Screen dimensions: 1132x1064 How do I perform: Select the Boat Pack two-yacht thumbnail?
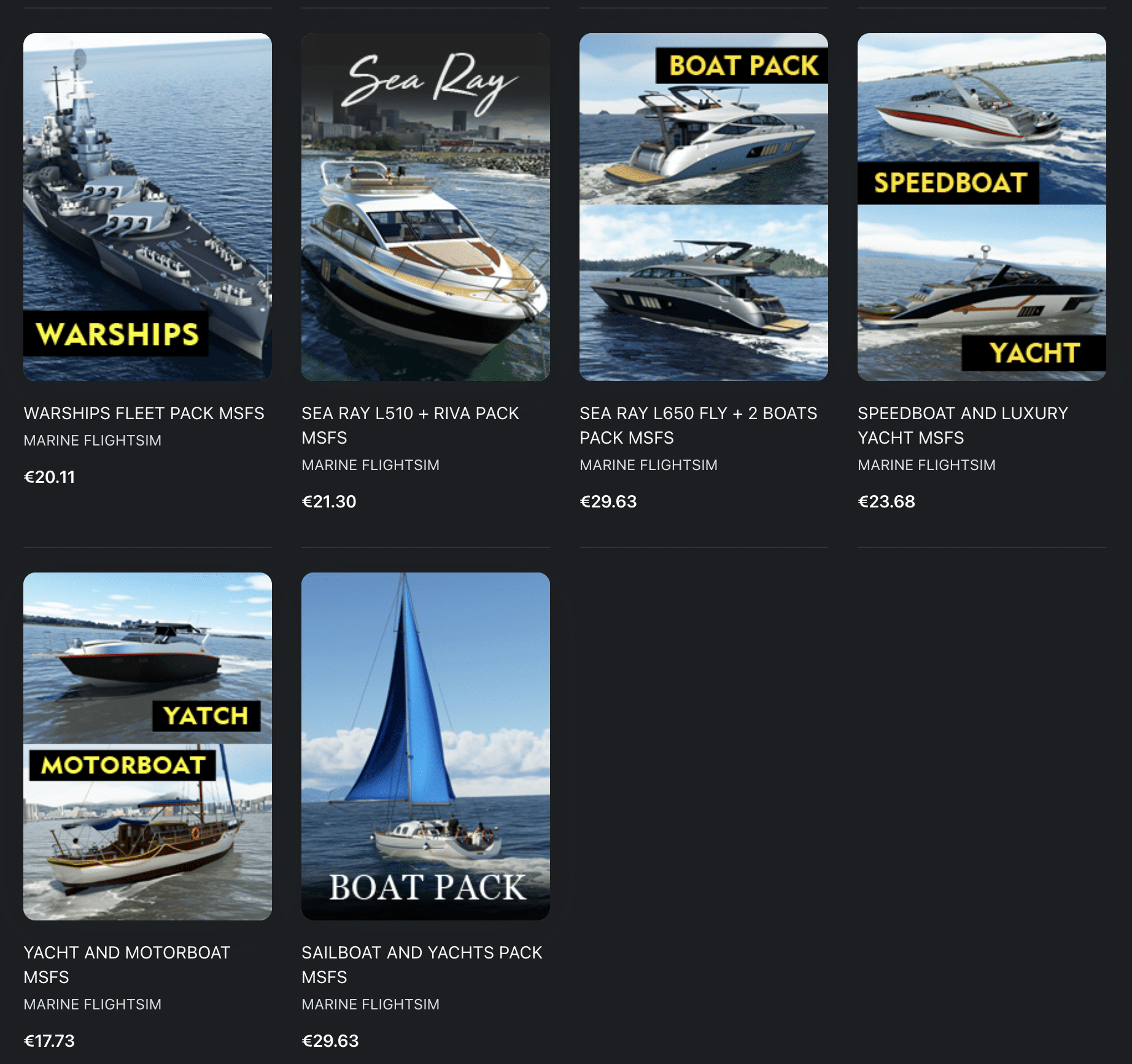click(704, 207)
